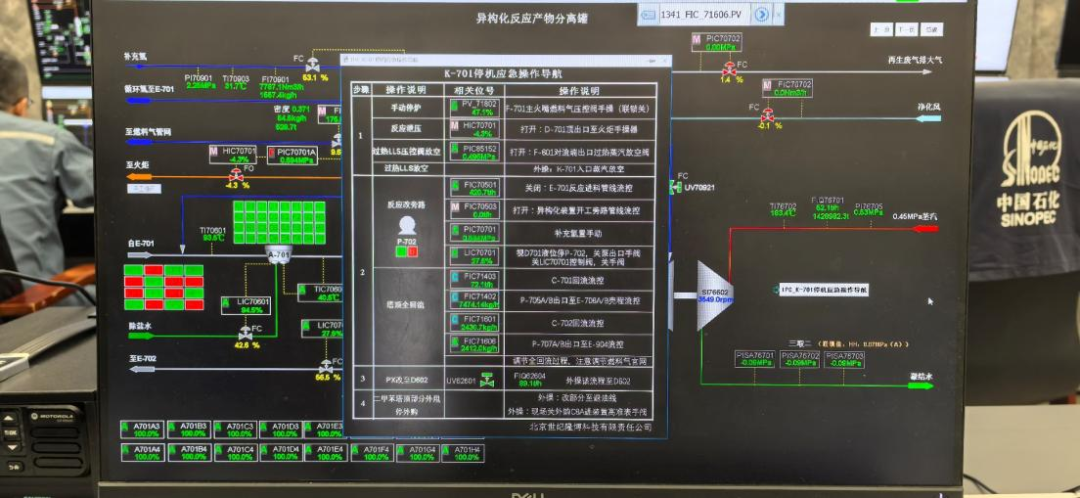The height and width of the screenshot is (498, 1080).
Task: Open FIC70501 controller in navigation table
Action: point(474,188)
